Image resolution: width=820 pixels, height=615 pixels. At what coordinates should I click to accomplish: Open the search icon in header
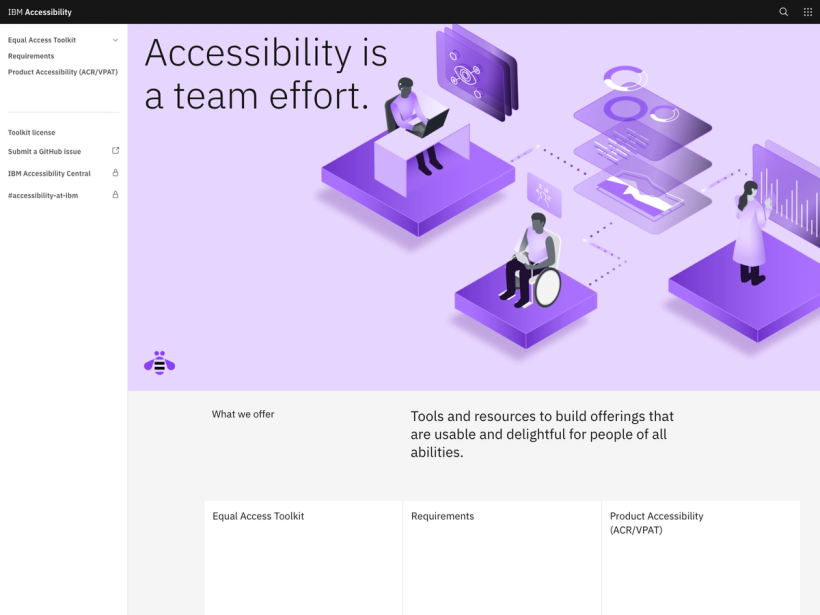point(783,12)
